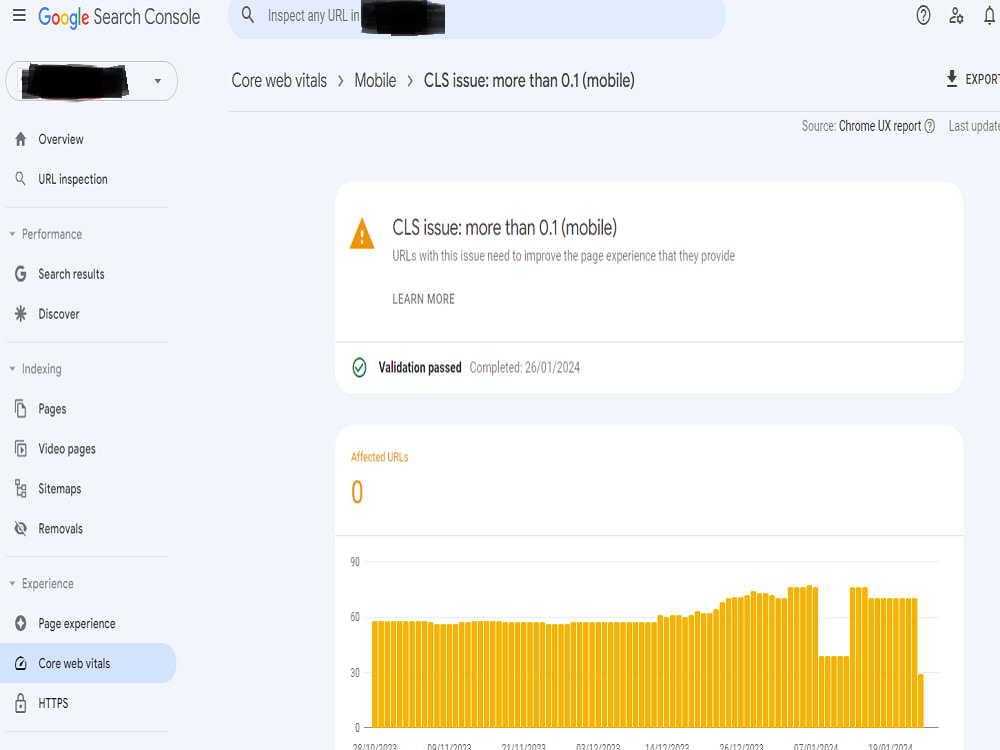Open HTTPS report
This screenshot has width=1000, height=750.
(53, 703)
